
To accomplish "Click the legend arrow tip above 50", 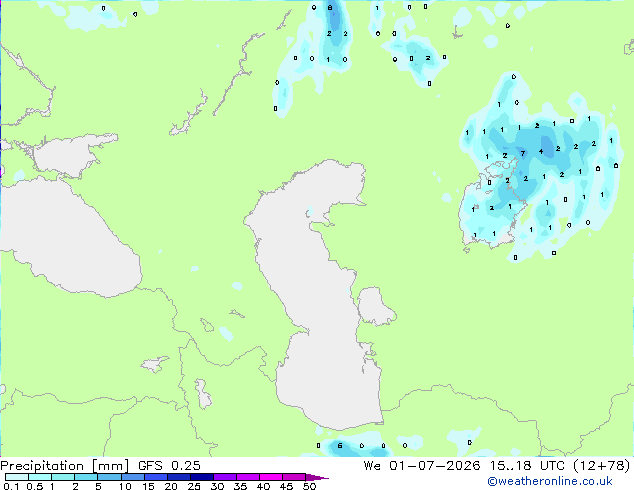I will [317, 477].
